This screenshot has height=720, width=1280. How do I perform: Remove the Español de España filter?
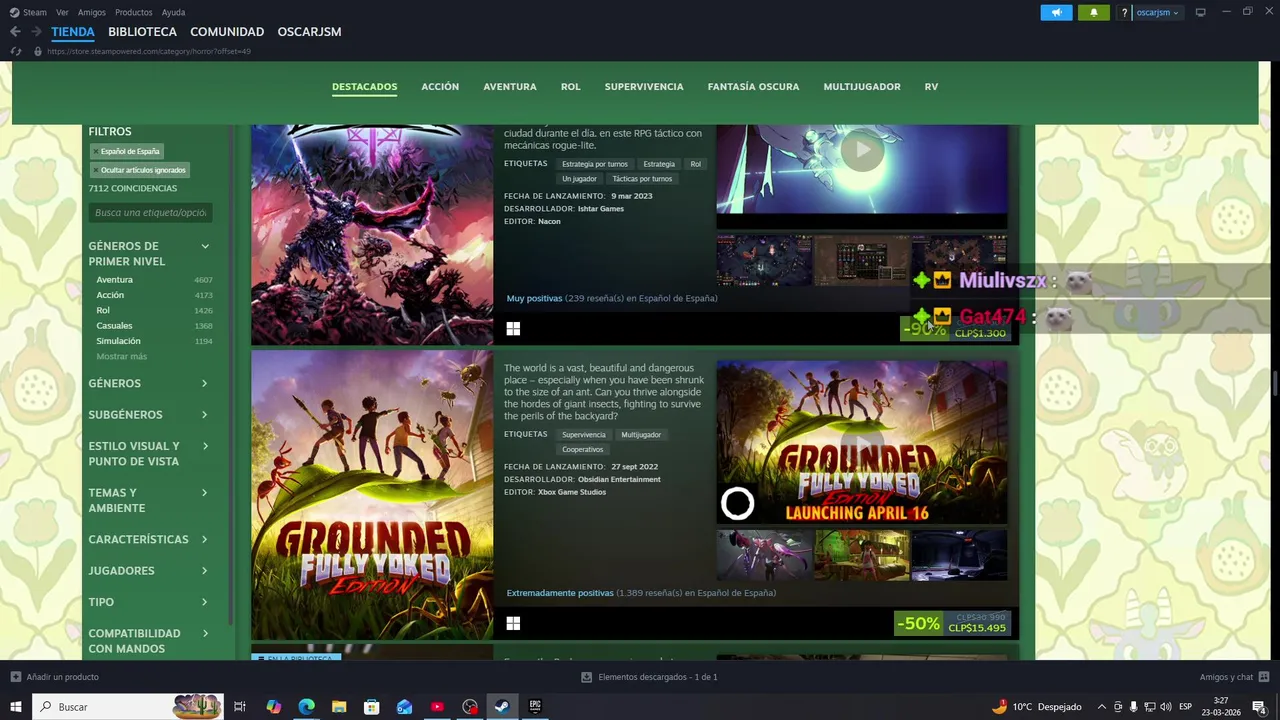(96, 152)
